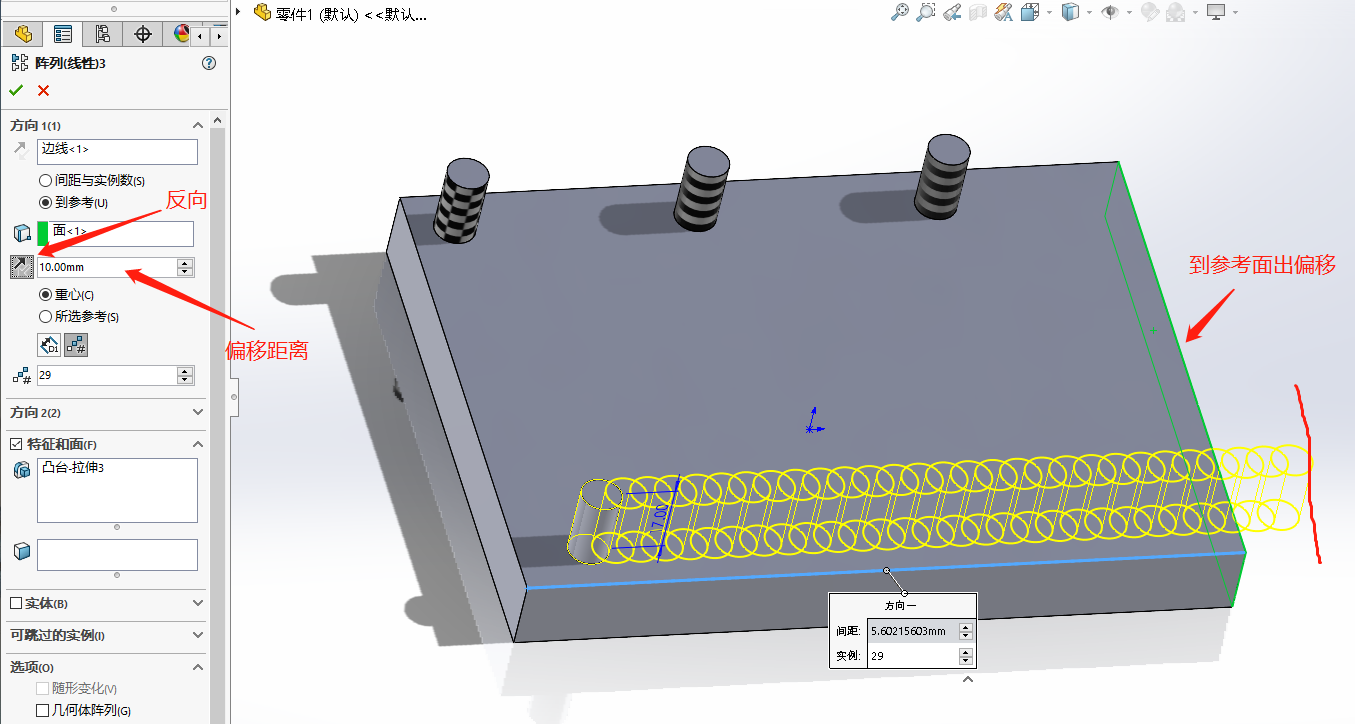Increase the panel instance count of 29
Screen dimensions: 1355x724
tap(185, 371)
